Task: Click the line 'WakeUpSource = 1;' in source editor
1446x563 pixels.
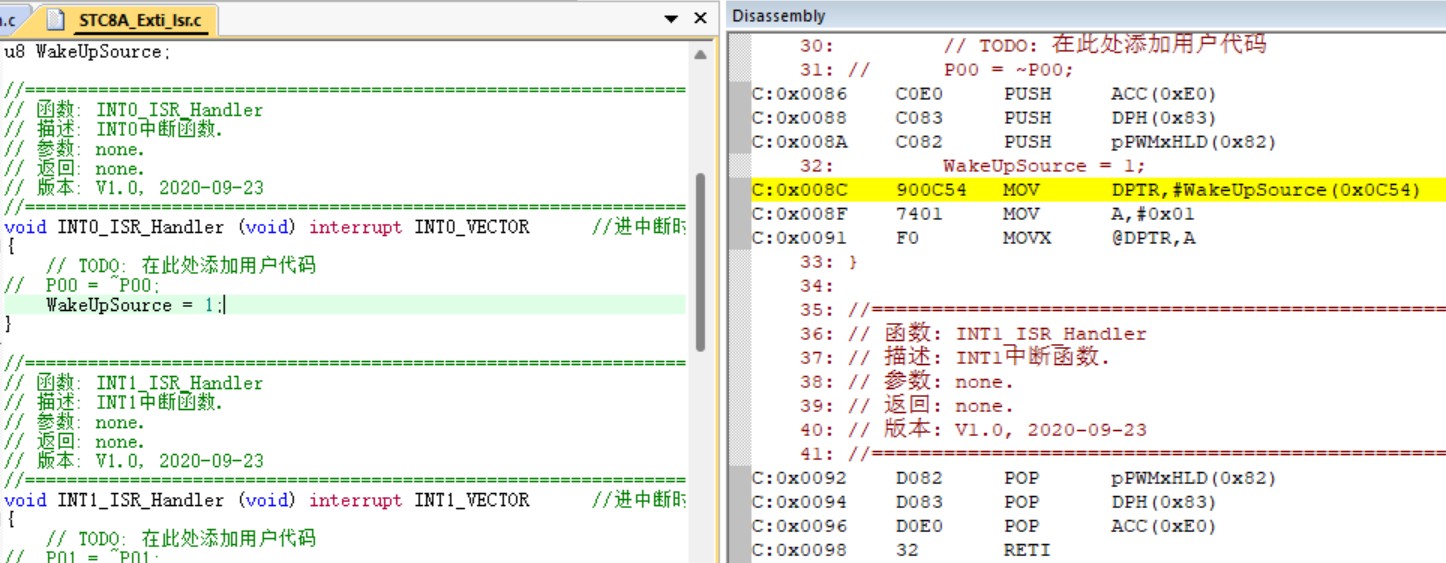Action: (137, 305)
